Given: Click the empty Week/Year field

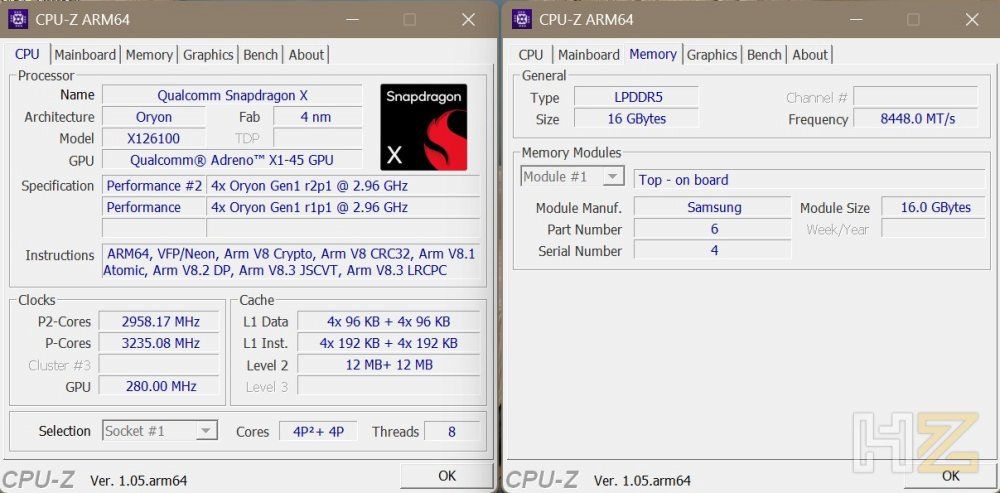Looking at the screenshot, I should [934, 229].
